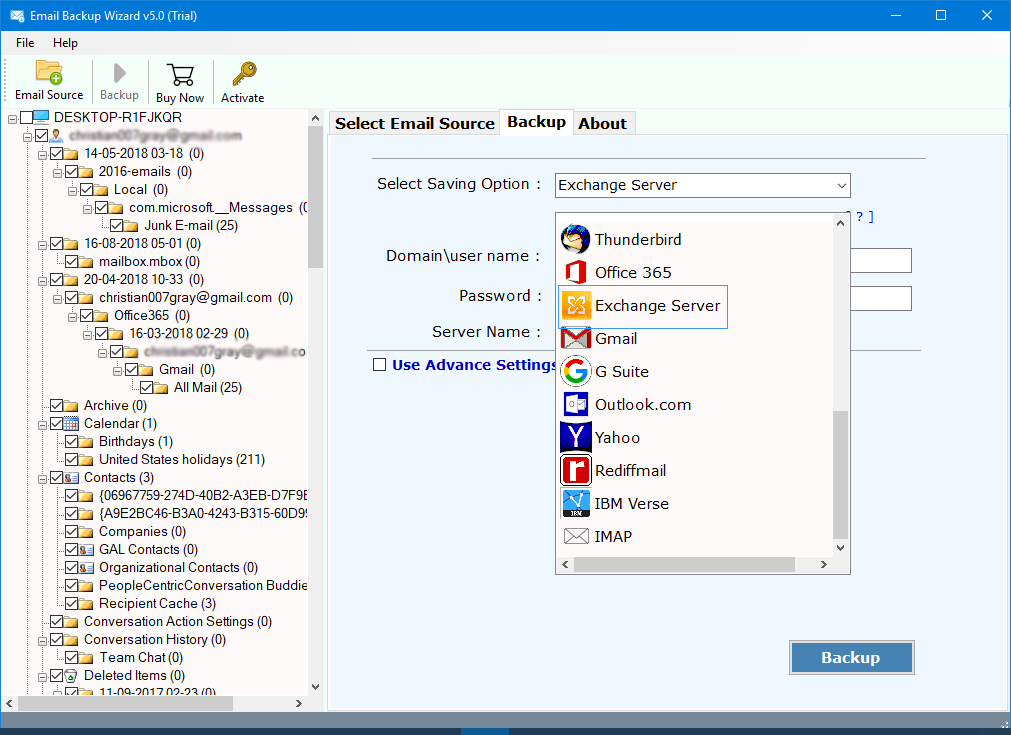
Task: Select Conversation Action Settings (0) folder
Action: coord(178,622)
